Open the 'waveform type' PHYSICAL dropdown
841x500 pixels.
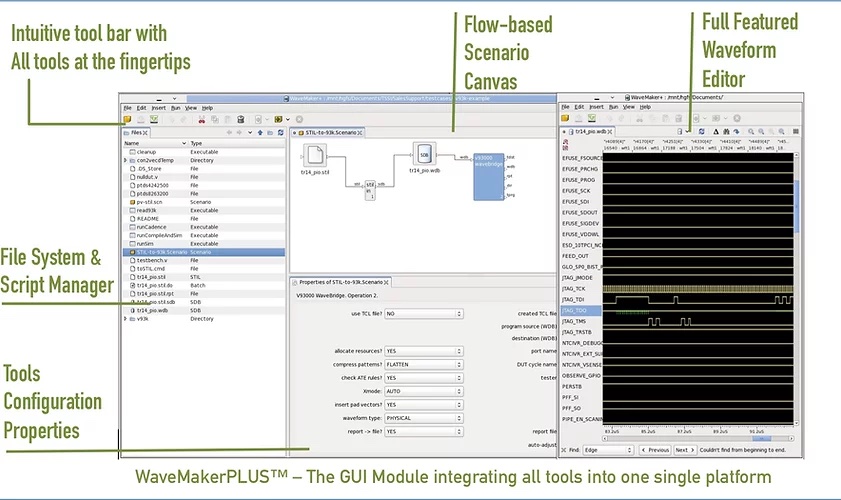[x=424, y=418]
